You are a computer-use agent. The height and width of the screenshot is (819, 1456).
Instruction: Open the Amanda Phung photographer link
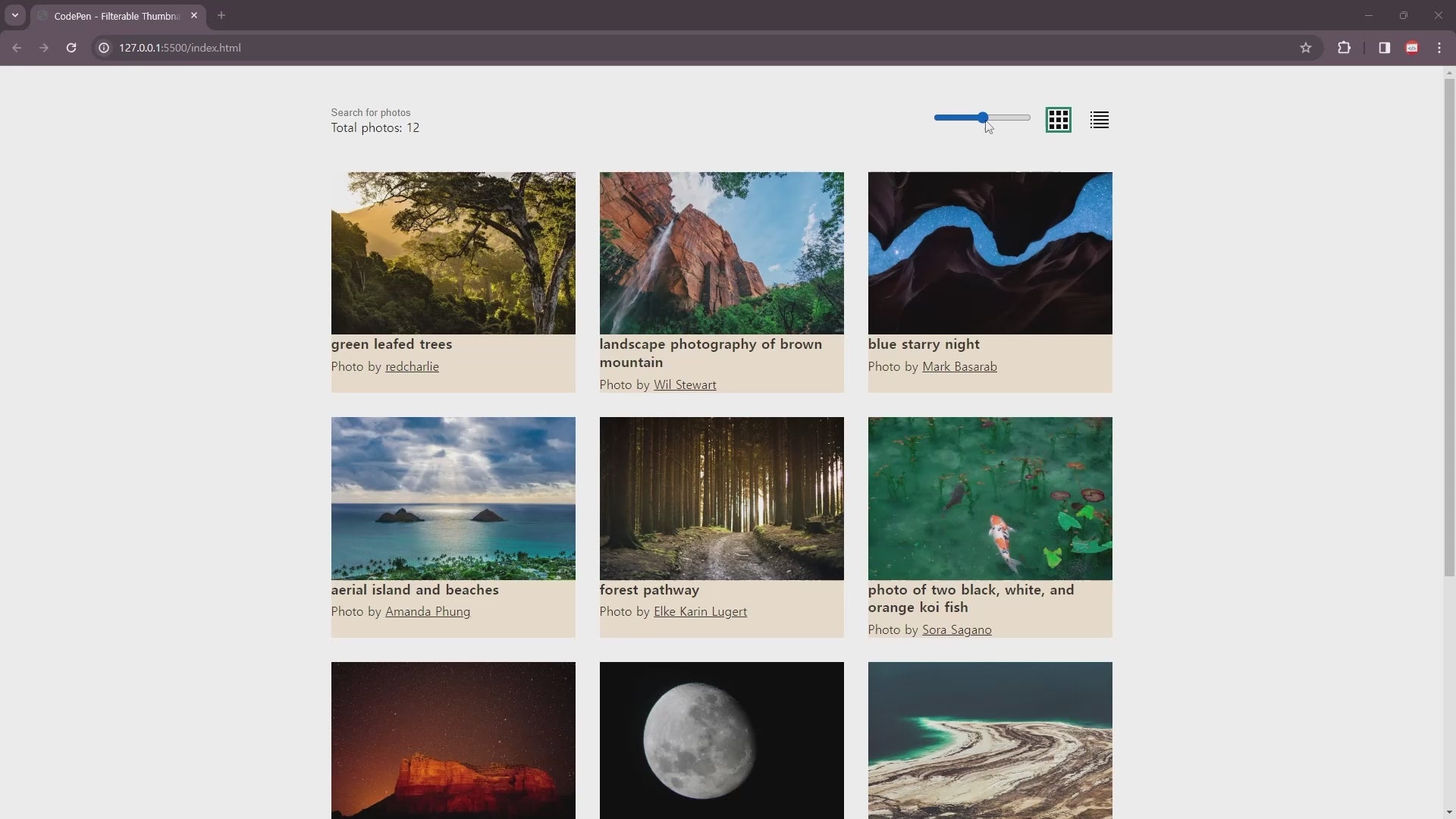tap(428, 611)
